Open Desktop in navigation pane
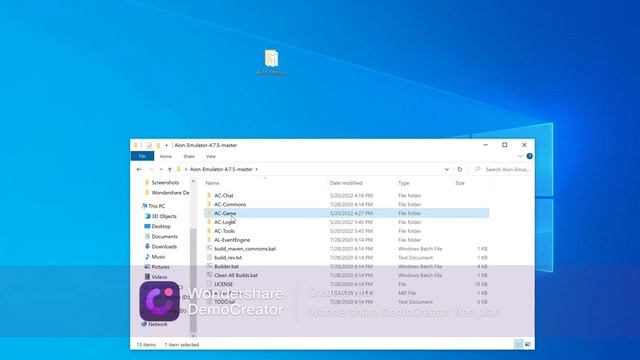Viewport: 640px width, 360px height. click(161, 227)
